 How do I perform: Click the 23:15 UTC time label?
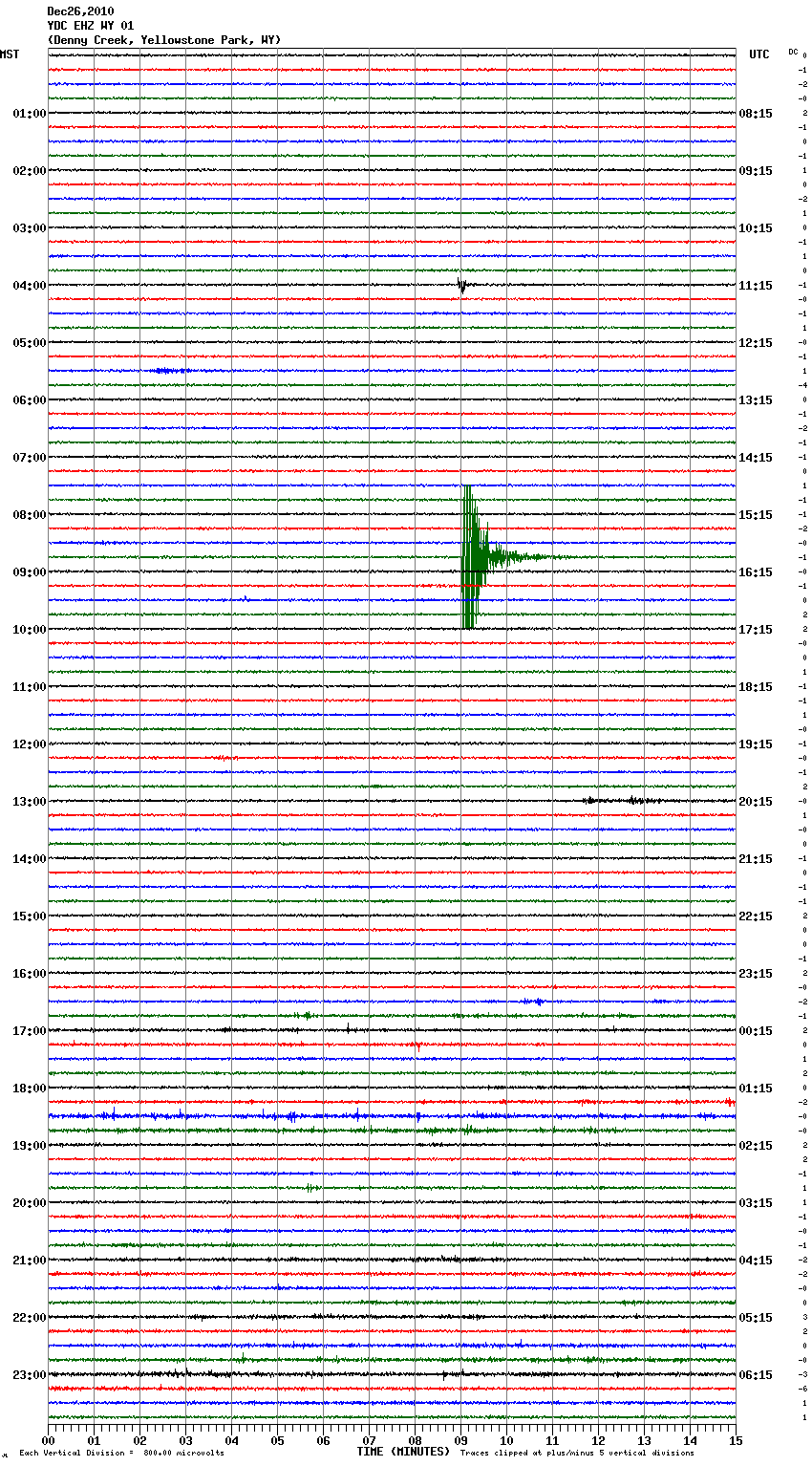pyautogui.click(x=756, y=974)
